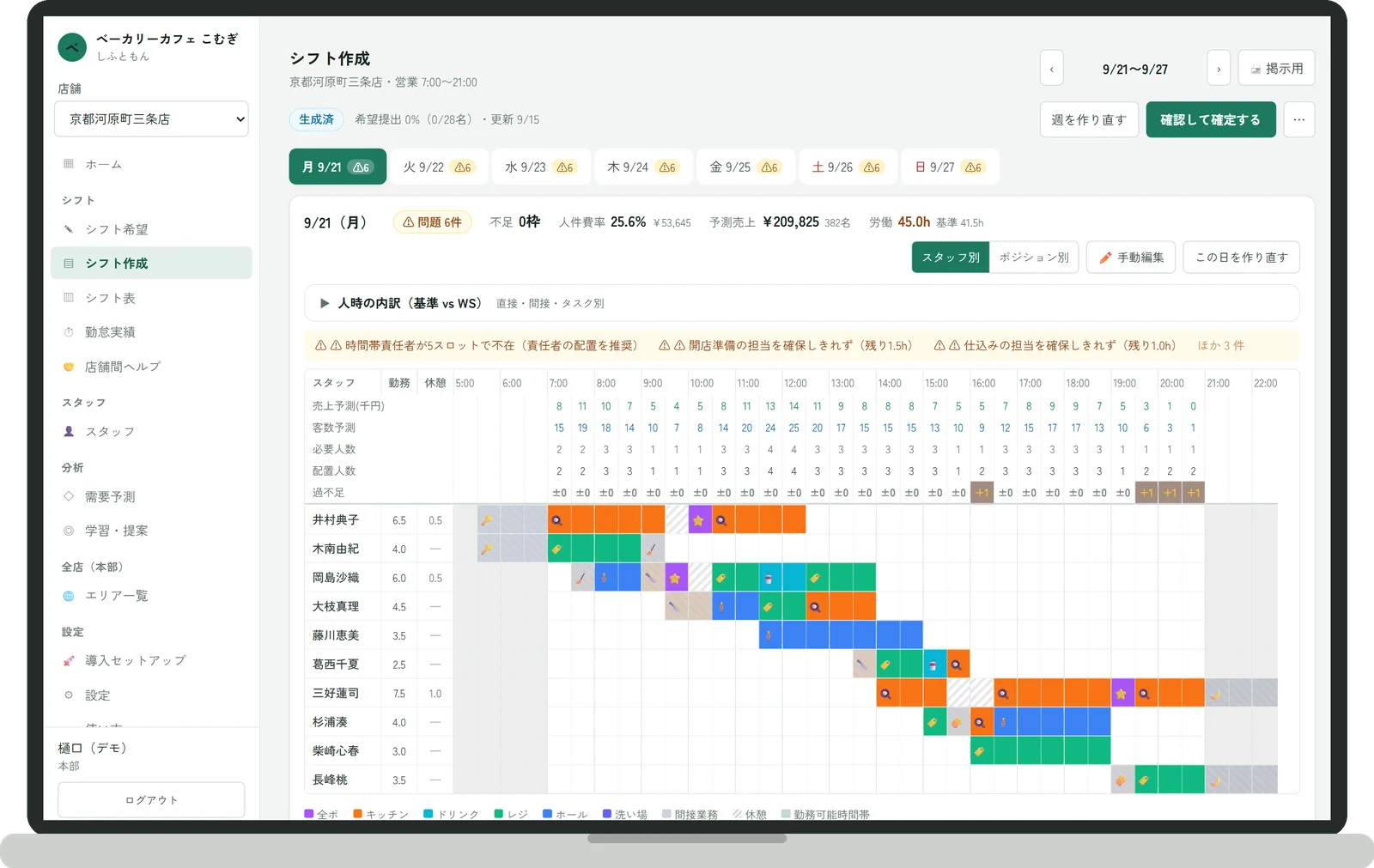Viewport: 1374px width, 868px height.
Task: Select the 月 9/21 day tab
Action: [x=337, y=167]
